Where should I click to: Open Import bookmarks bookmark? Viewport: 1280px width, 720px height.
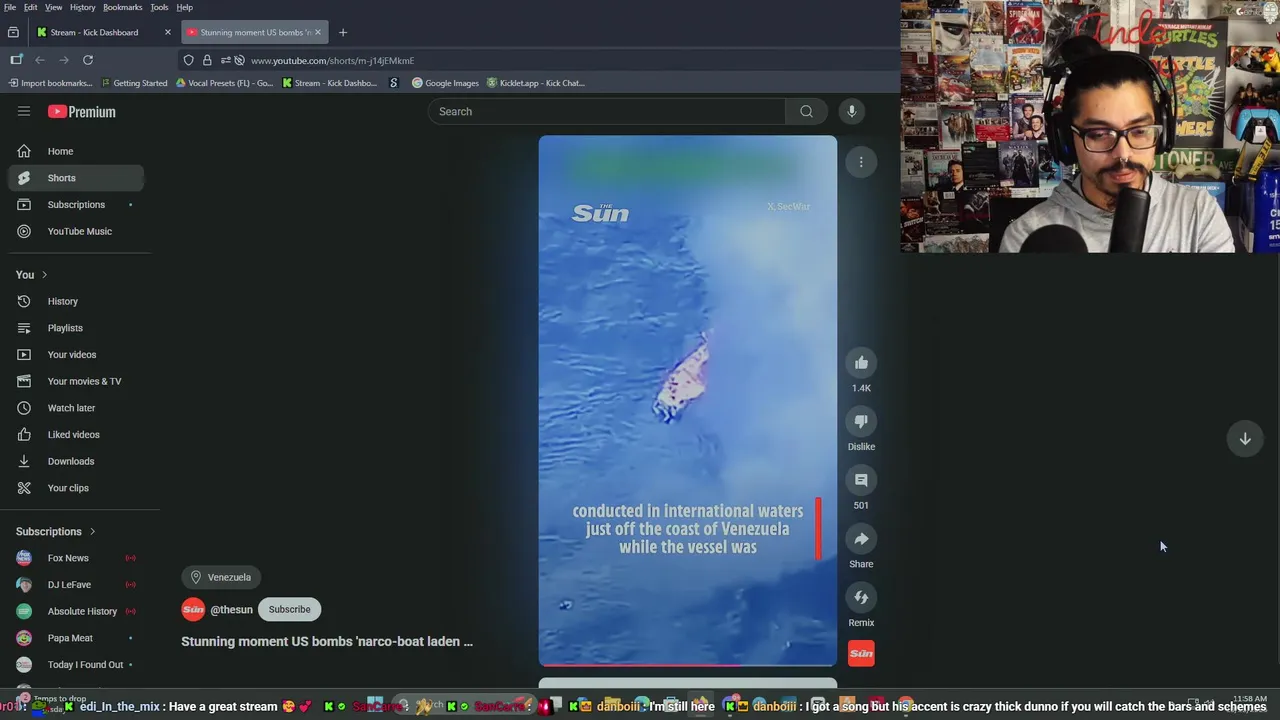[x=50, y=83]
